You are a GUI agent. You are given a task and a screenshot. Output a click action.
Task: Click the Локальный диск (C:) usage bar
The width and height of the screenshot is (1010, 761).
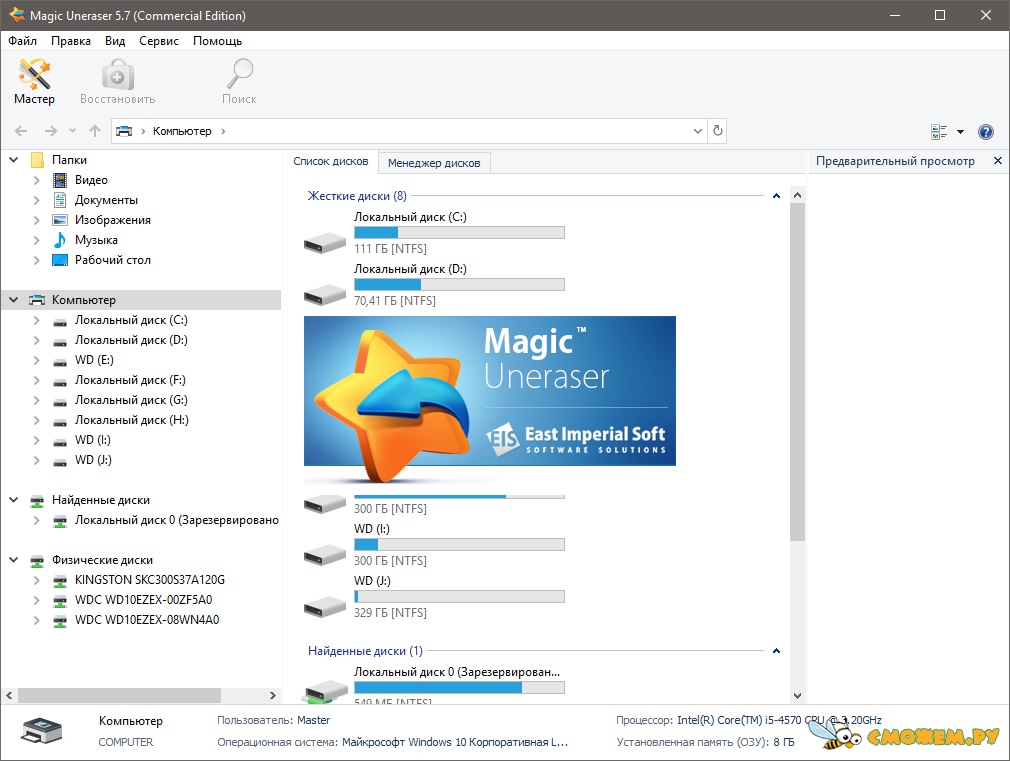point(459,233)
